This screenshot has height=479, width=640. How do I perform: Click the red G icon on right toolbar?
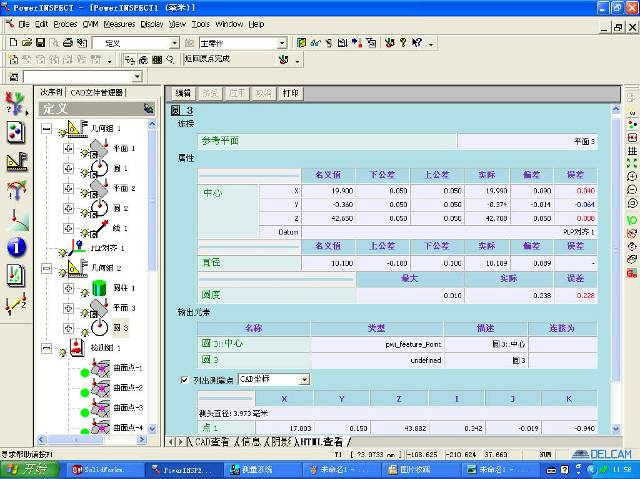(x=632, y=273)
